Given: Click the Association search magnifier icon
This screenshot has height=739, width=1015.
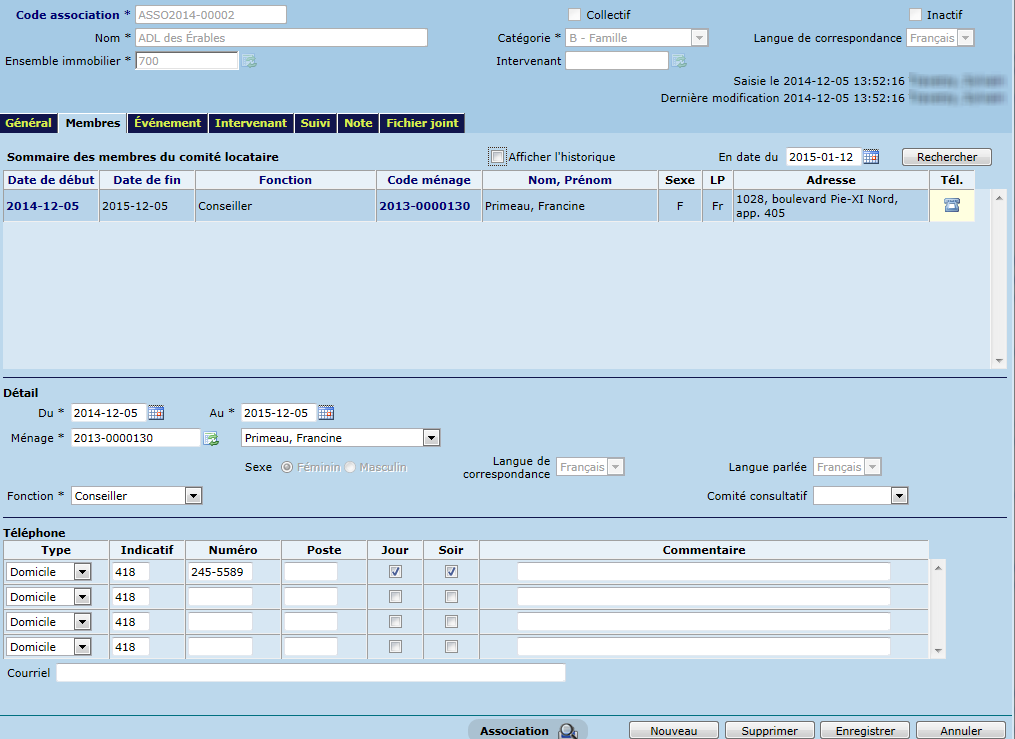Looking at the screenshot, I should coord(568,731).
